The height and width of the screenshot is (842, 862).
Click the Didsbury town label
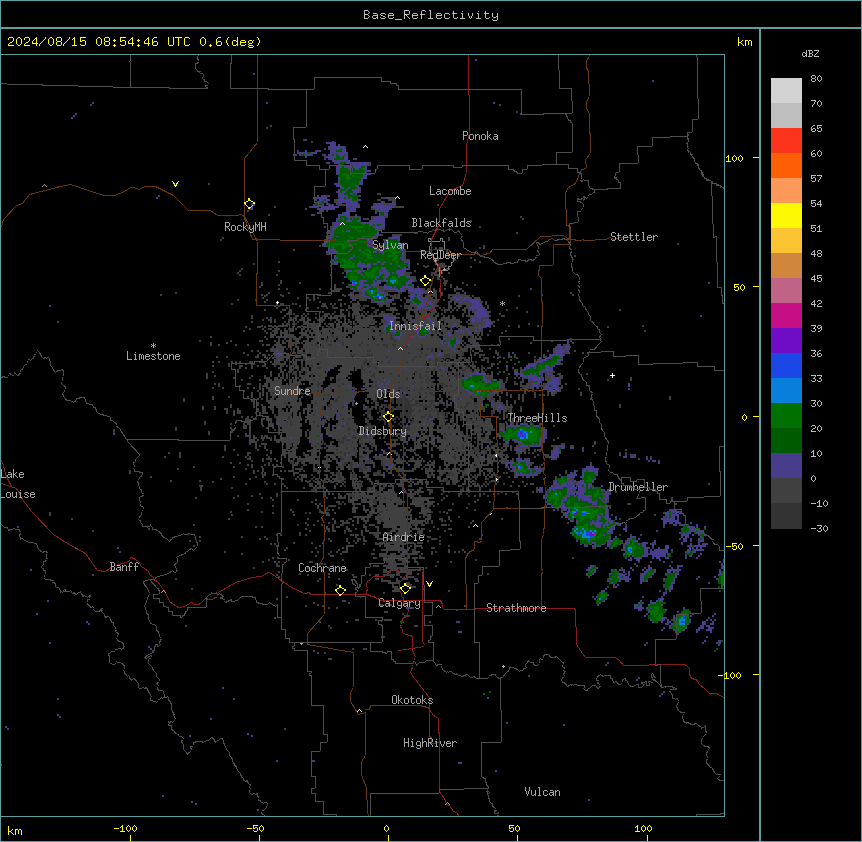coord(383,431)
